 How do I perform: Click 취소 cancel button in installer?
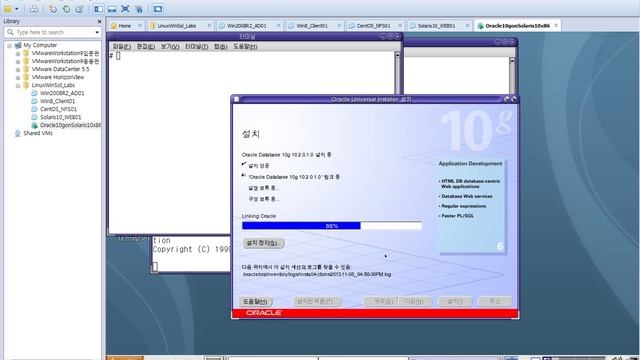(x=495, y=302)
